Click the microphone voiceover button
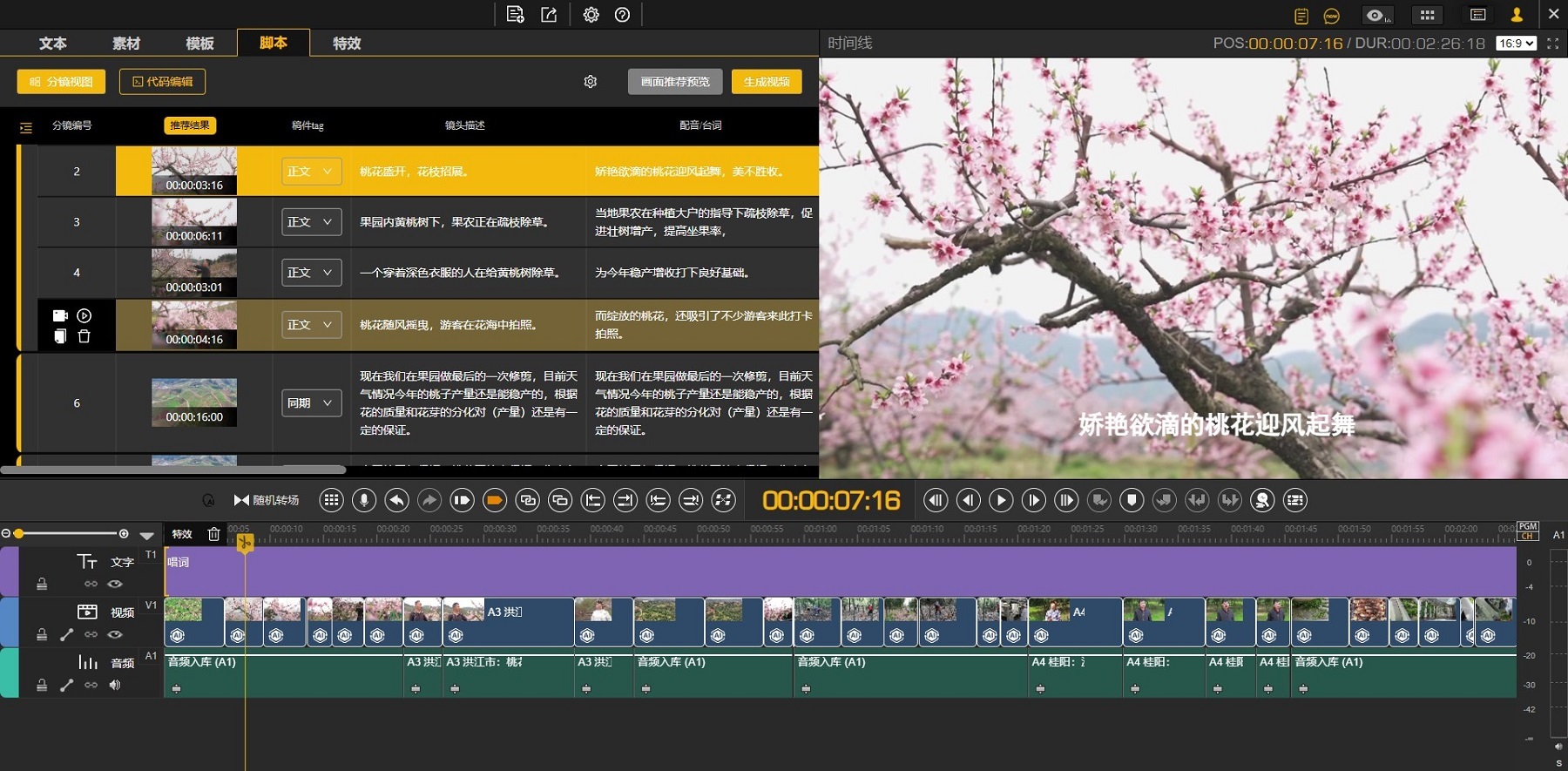The height and width of the screenshot is (771, 1568). coord(364,500)
